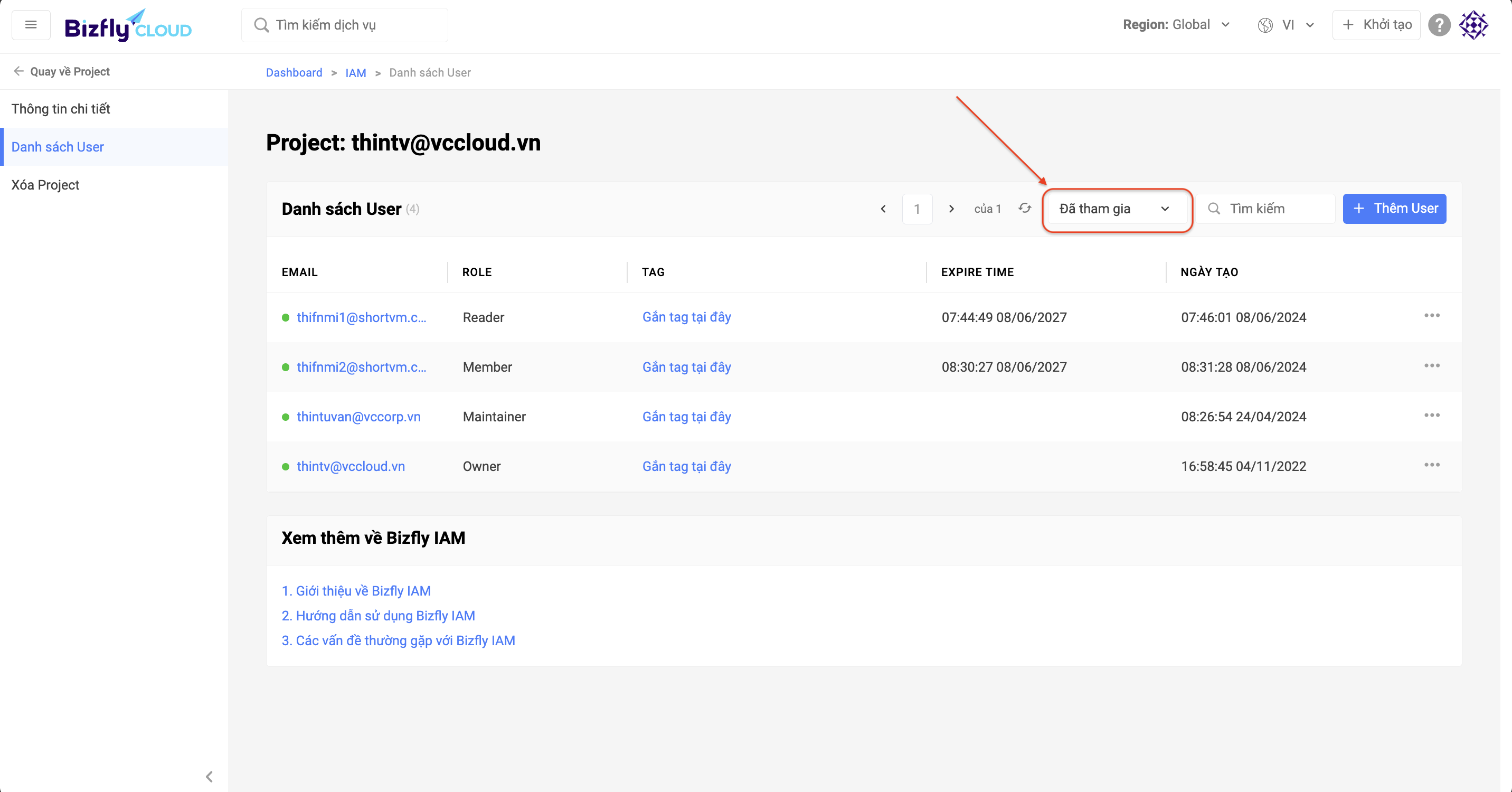Select Thông tin chi tiết menu item
This screenshot has height=792, width=1512.
(x=61, y=109)
